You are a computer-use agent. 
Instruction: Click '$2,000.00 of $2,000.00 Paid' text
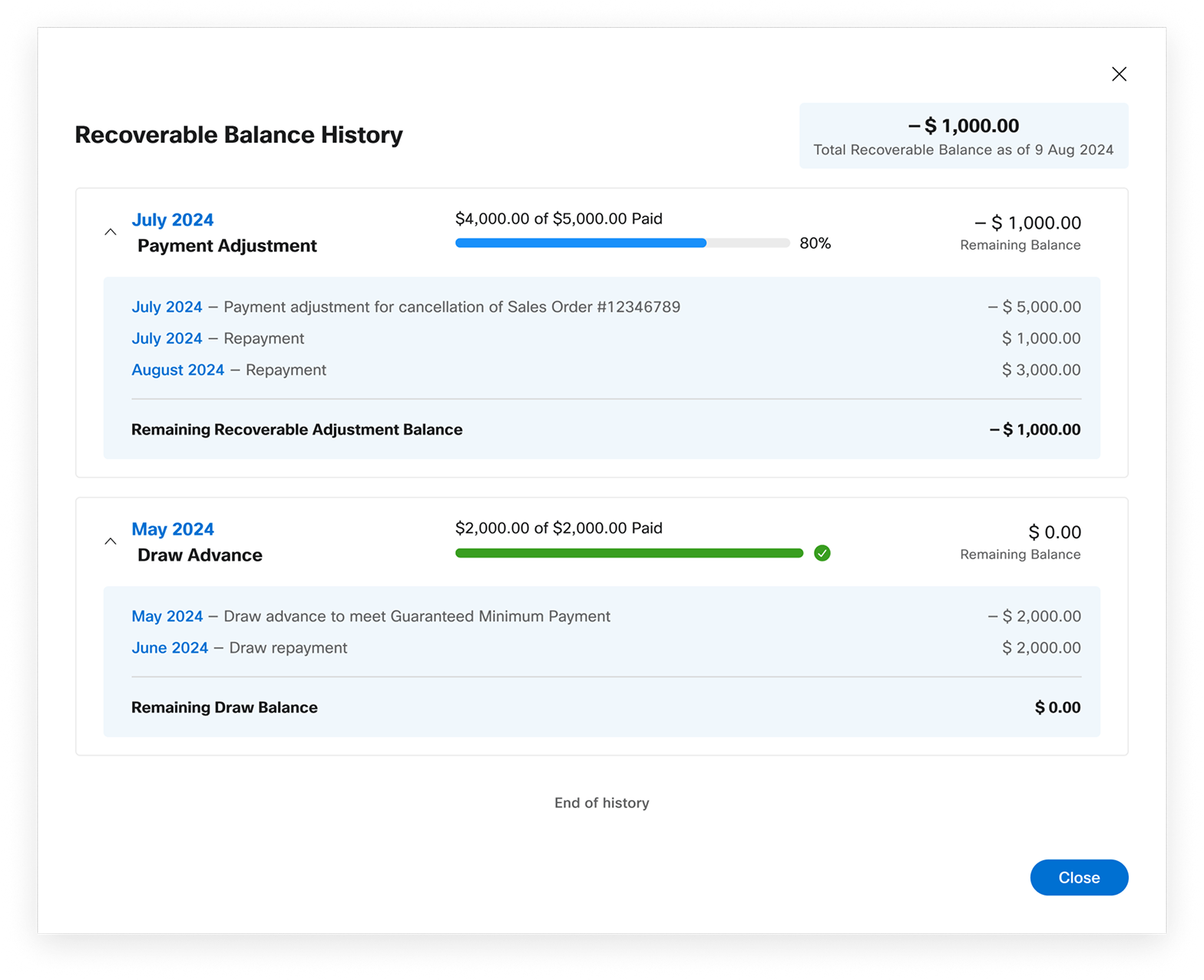[x=559, y=528]
